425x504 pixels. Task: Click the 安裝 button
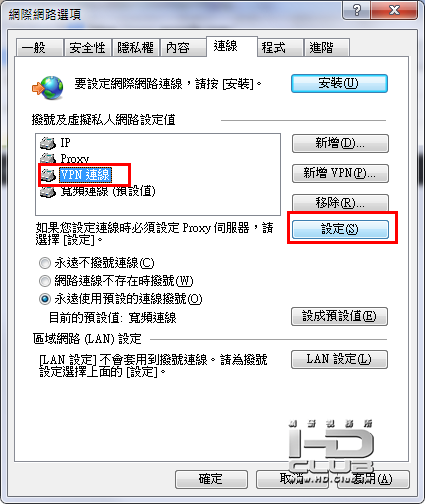click(x=339, y=83)
